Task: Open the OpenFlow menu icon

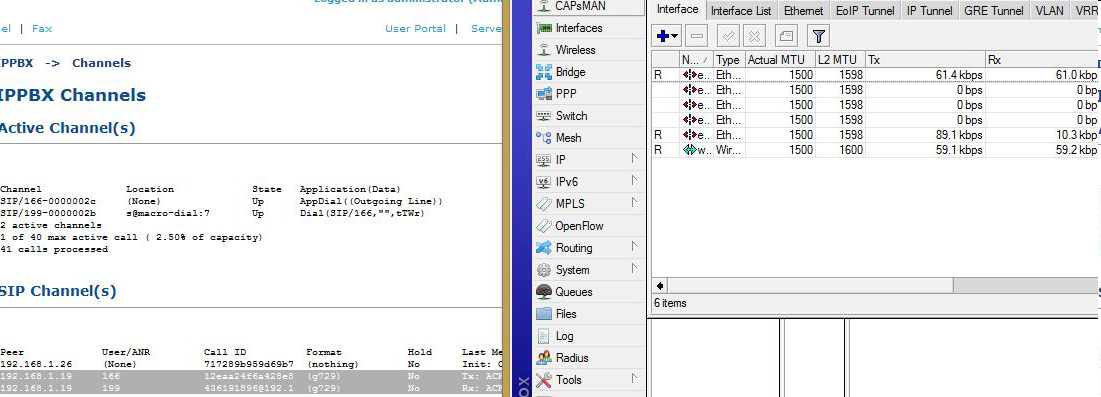Action: tap(543, 226)
